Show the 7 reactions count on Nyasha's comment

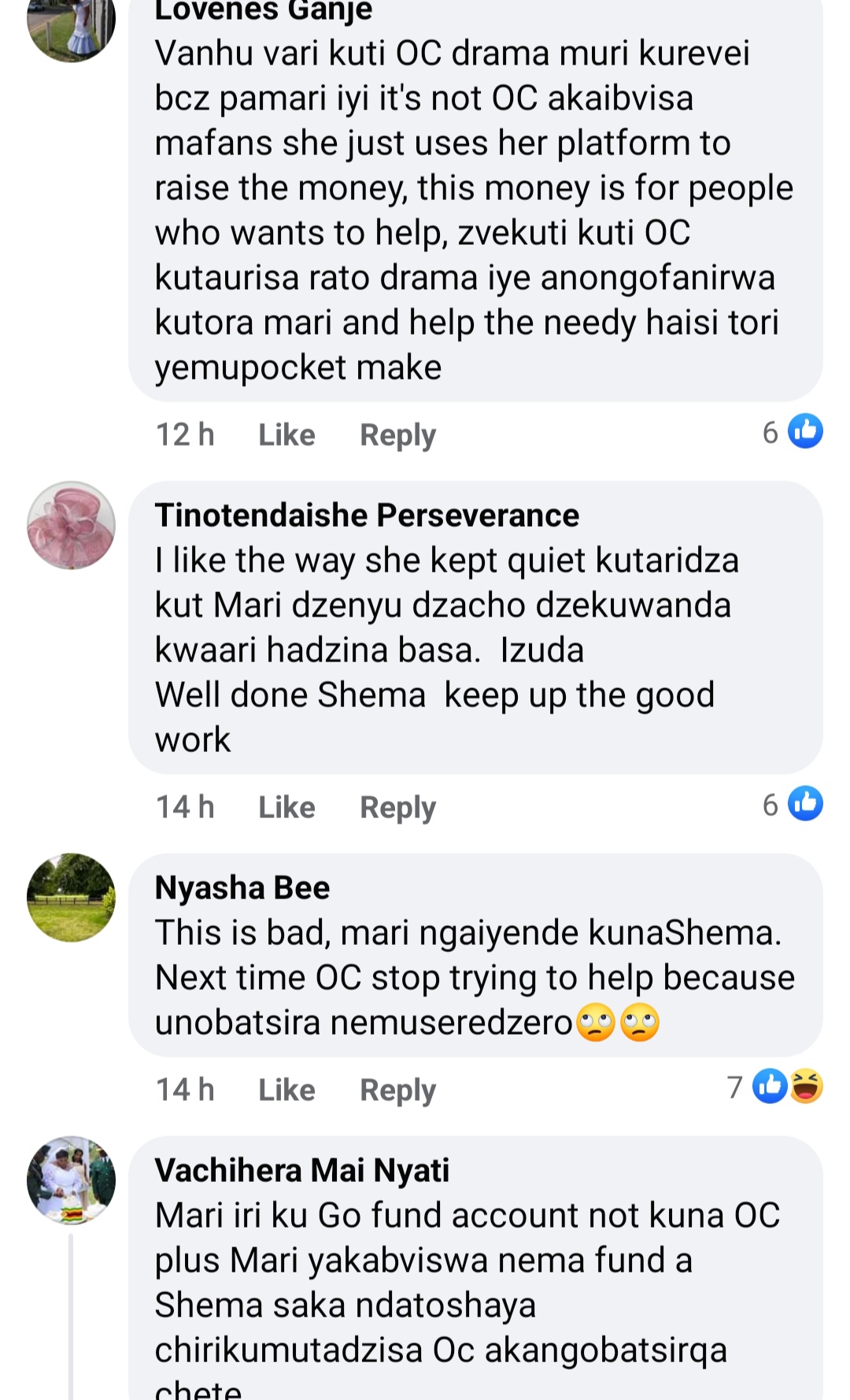pos(735,1087)
